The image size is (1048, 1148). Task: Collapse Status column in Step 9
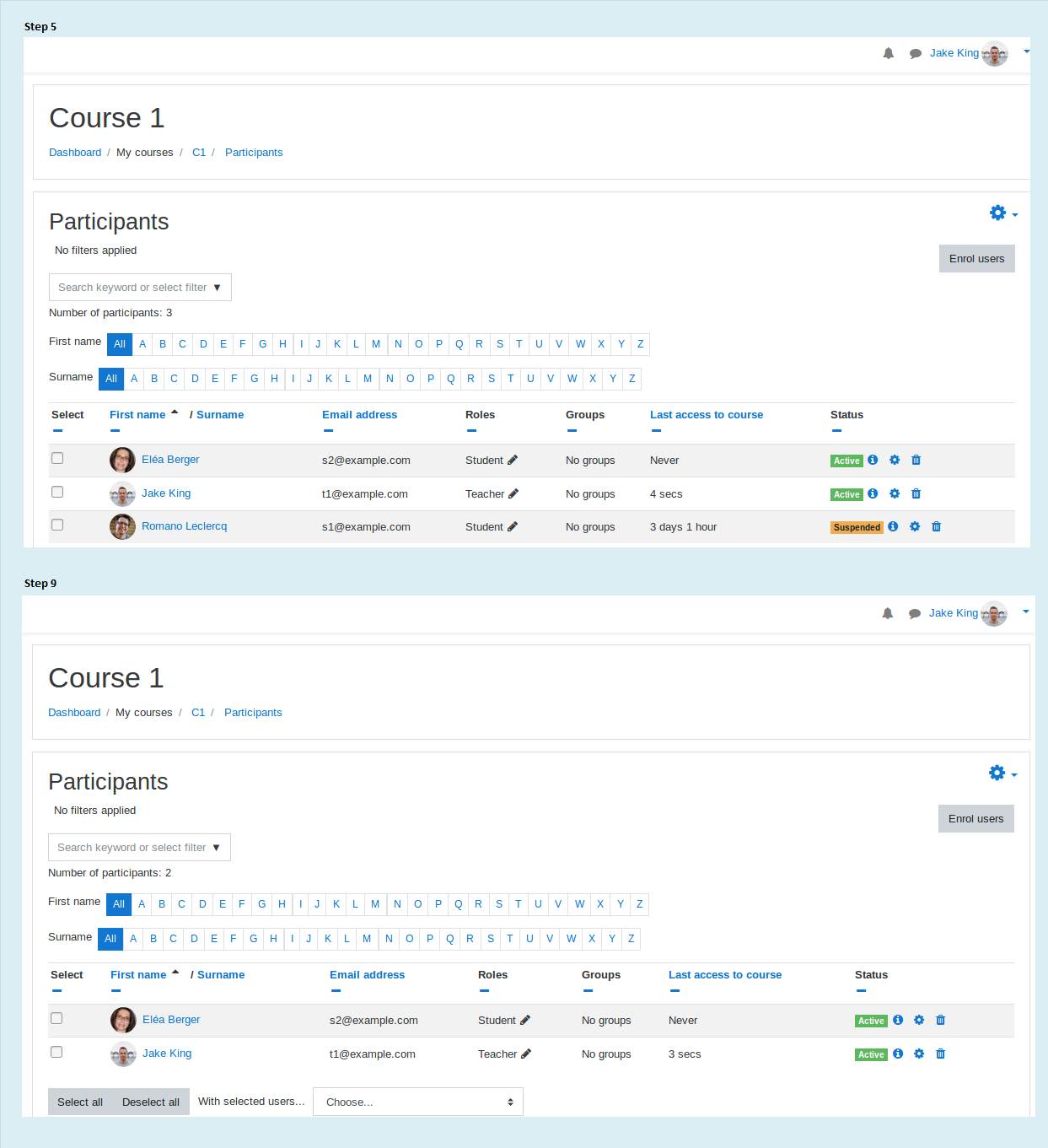point(861,991)
